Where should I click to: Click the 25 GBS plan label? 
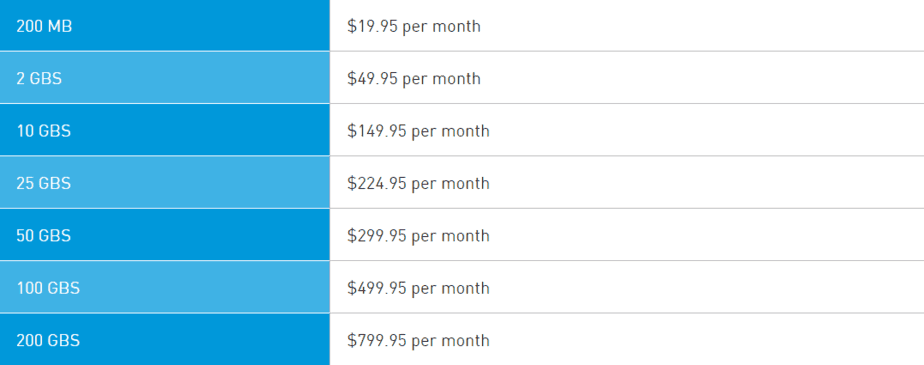[44, 183]
